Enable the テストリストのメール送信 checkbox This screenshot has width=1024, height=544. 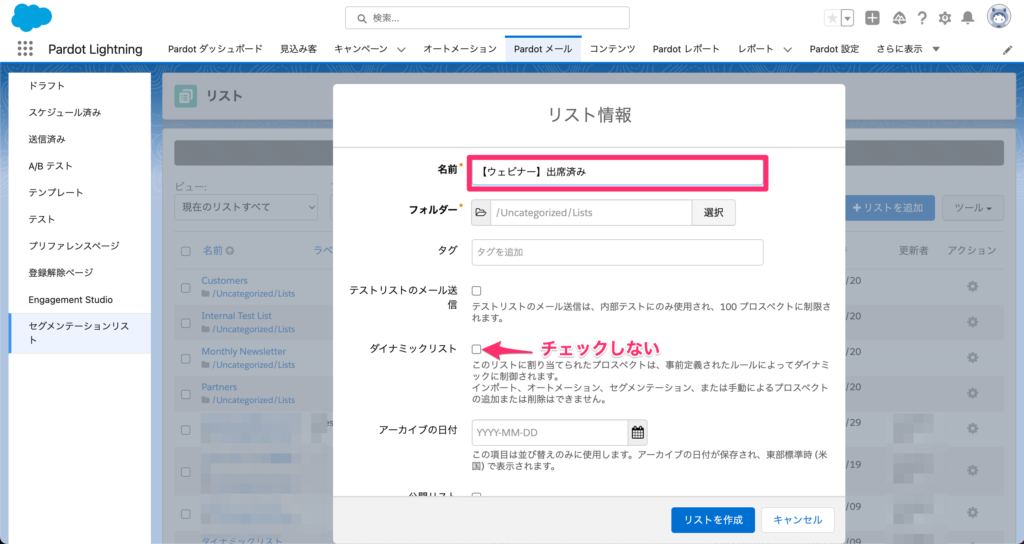coord(477,290)
